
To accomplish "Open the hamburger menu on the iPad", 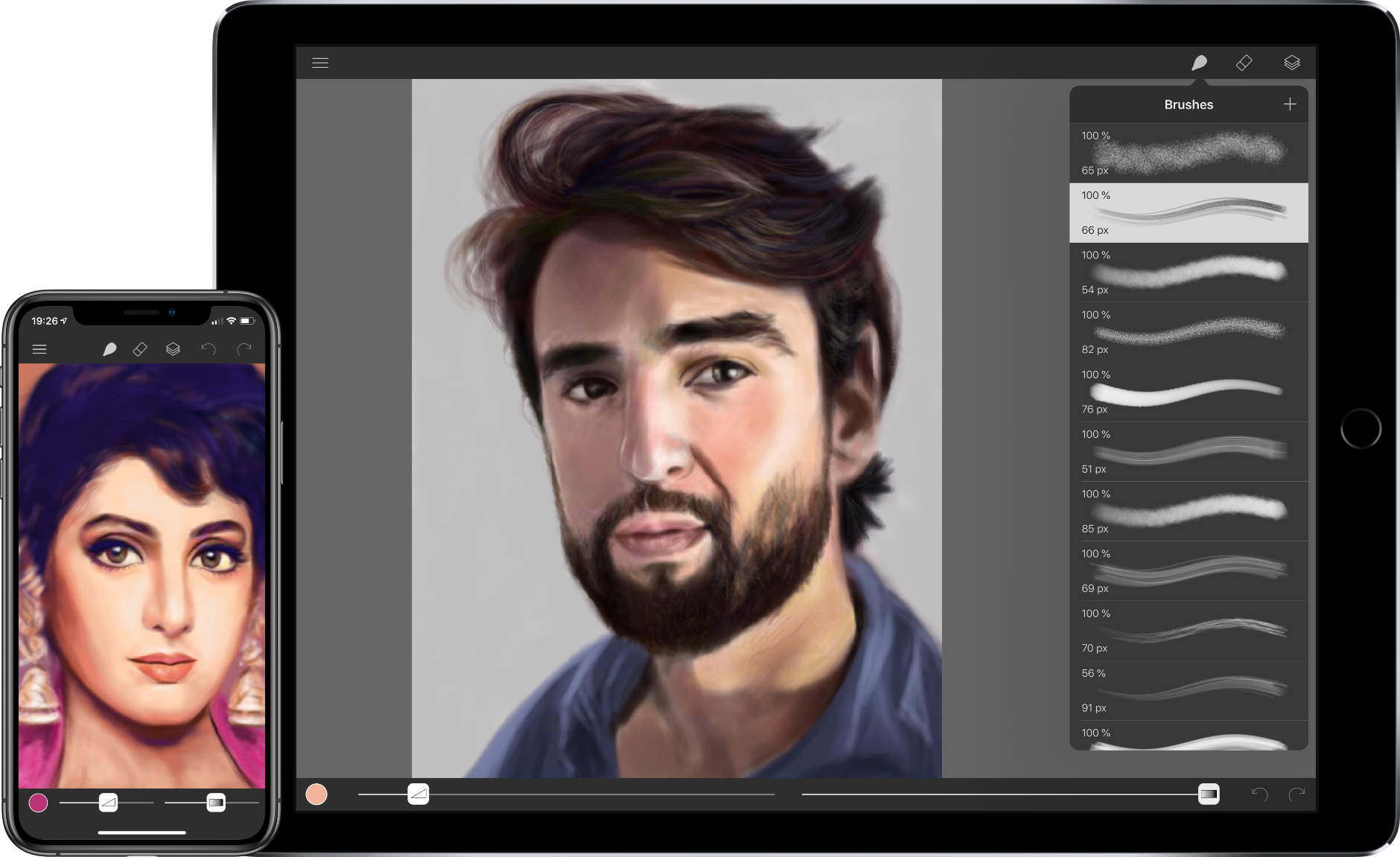I will [x=320, y=63].
